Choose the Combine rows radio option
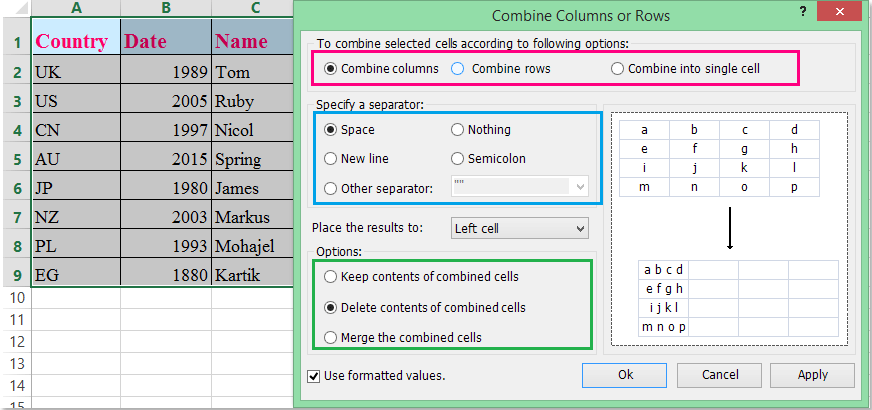872x410 pixels. tap(458, 69)
